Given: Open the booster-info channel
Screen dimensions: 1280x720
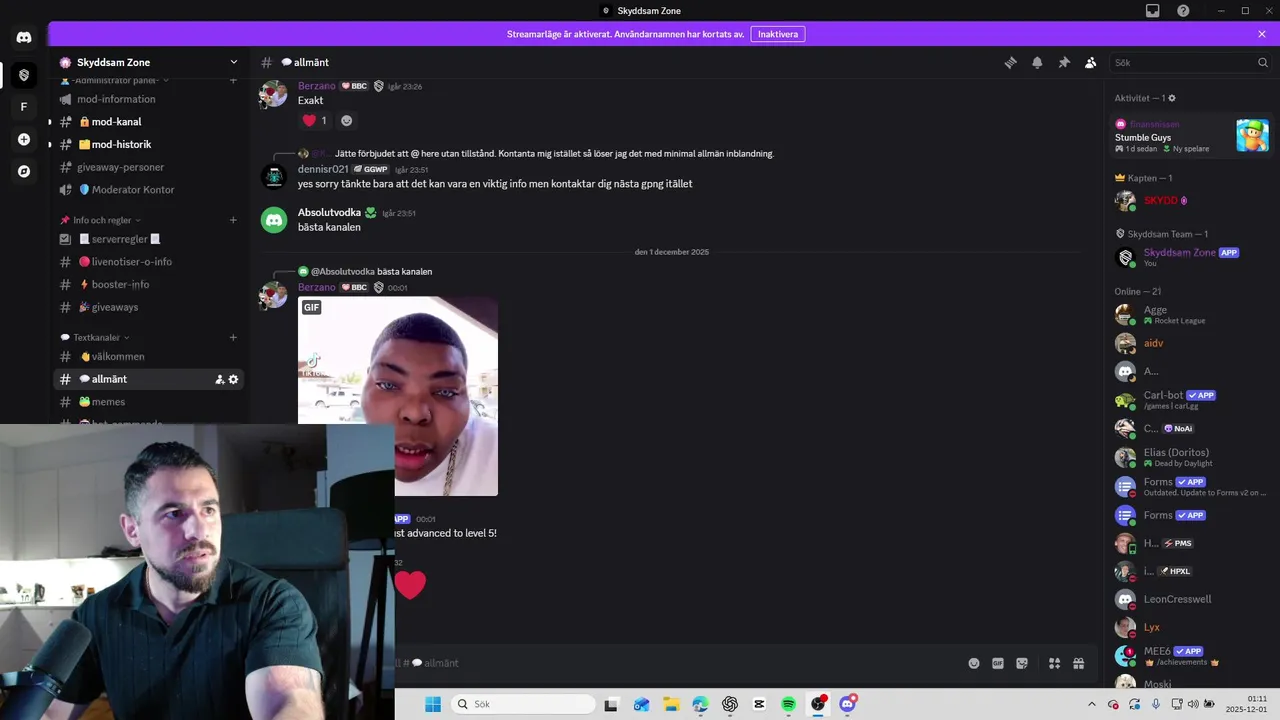Looking at the screenshot, I should click(x=148, y=284).
